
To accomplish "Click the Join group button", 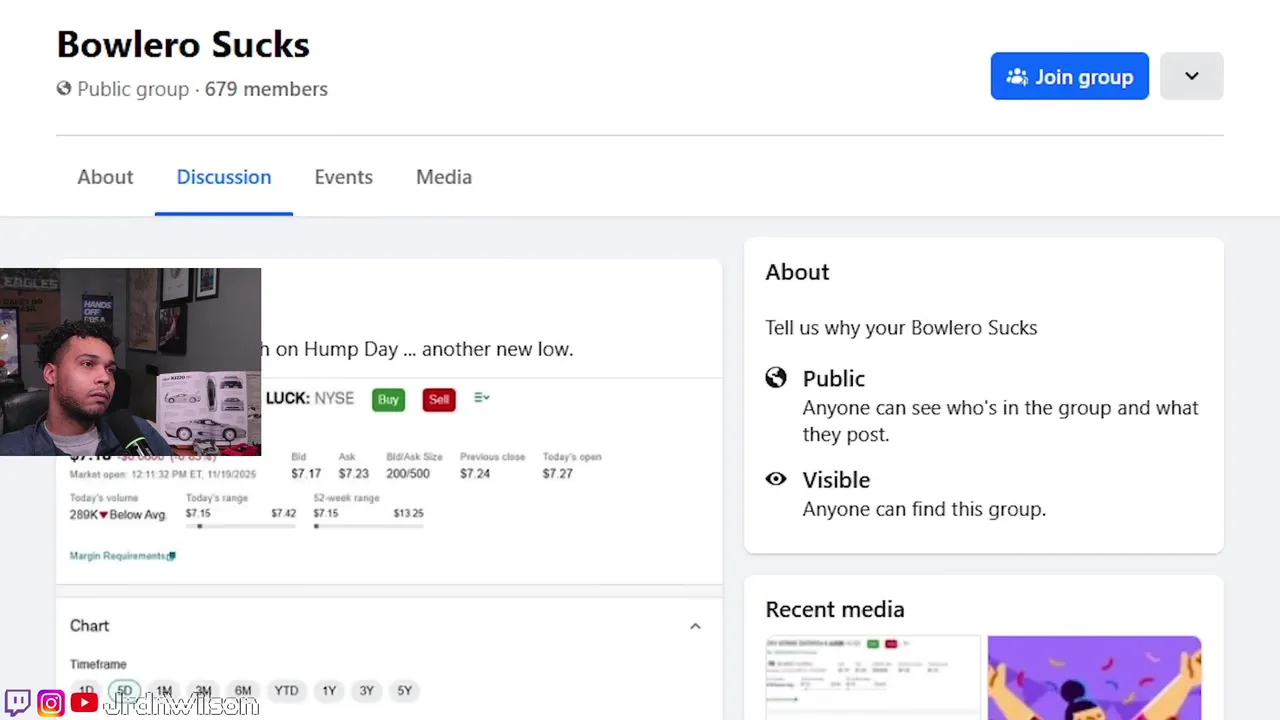I will [x=1069, y=76].
